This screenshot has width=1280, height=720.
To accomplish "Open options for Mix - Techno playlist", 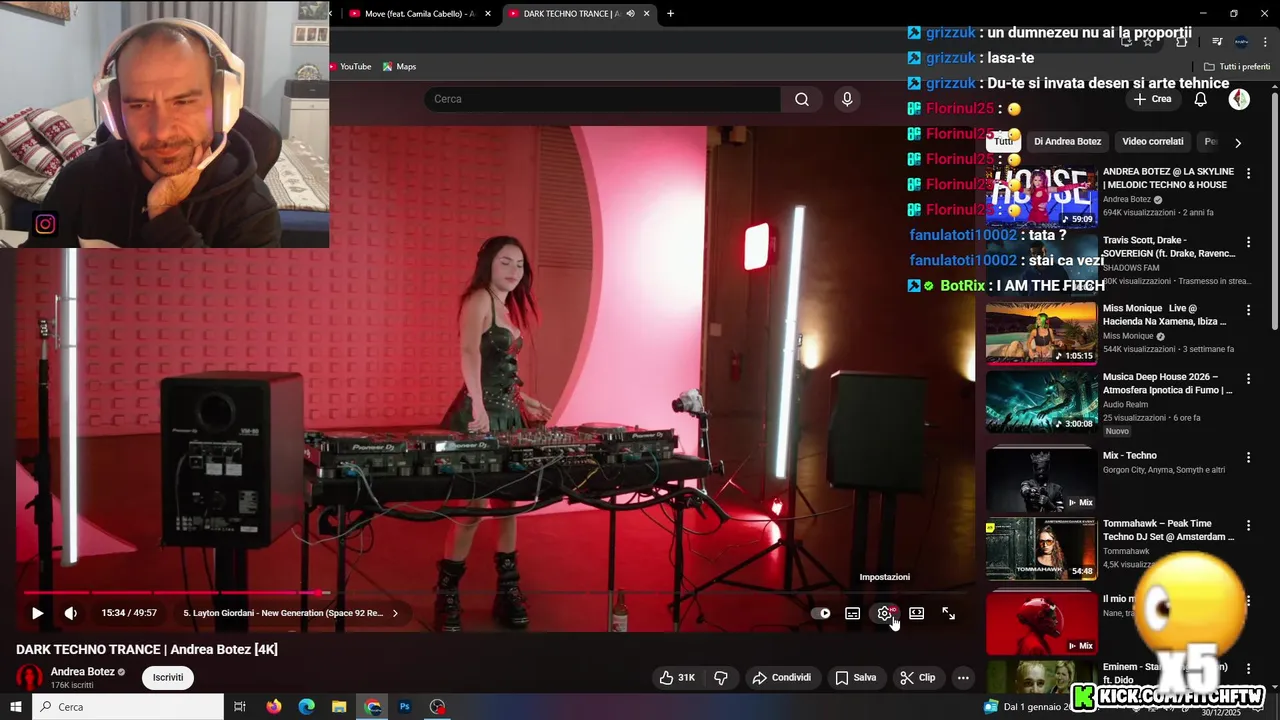I will 1248,457.
